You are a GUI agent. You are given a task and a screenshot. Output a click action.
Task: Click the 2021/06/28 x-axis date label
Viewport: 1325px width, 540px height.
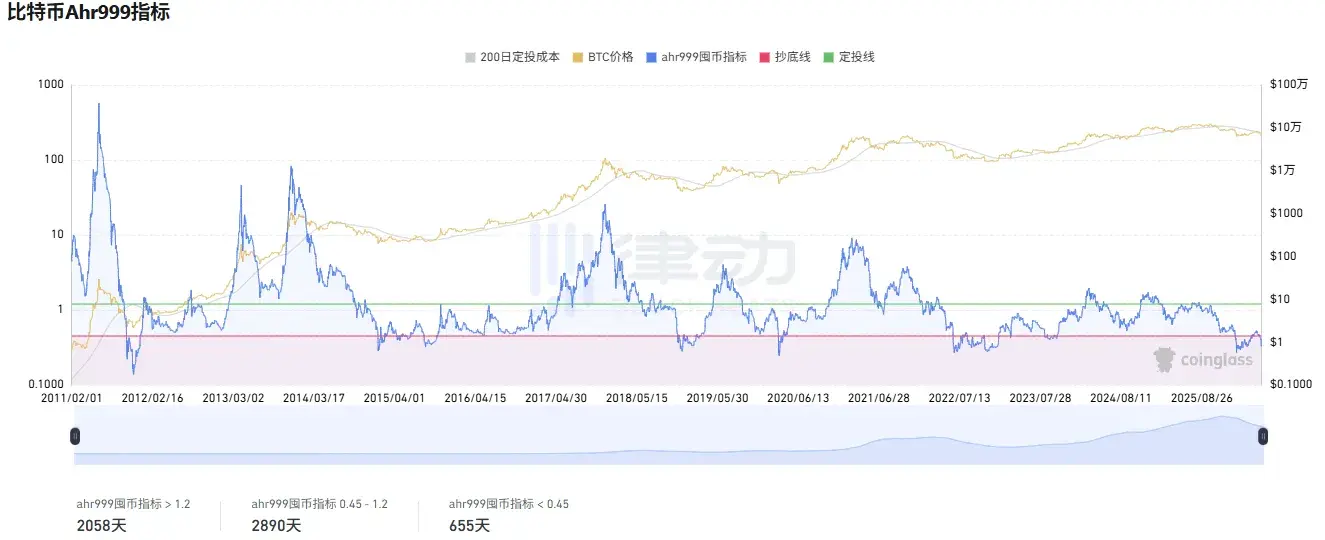879,398
